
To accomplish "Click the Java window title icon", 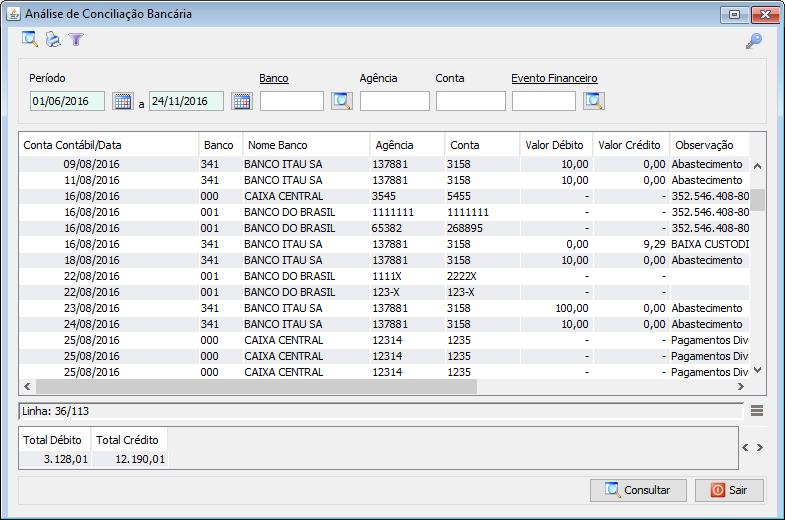I will click(13, 14).
